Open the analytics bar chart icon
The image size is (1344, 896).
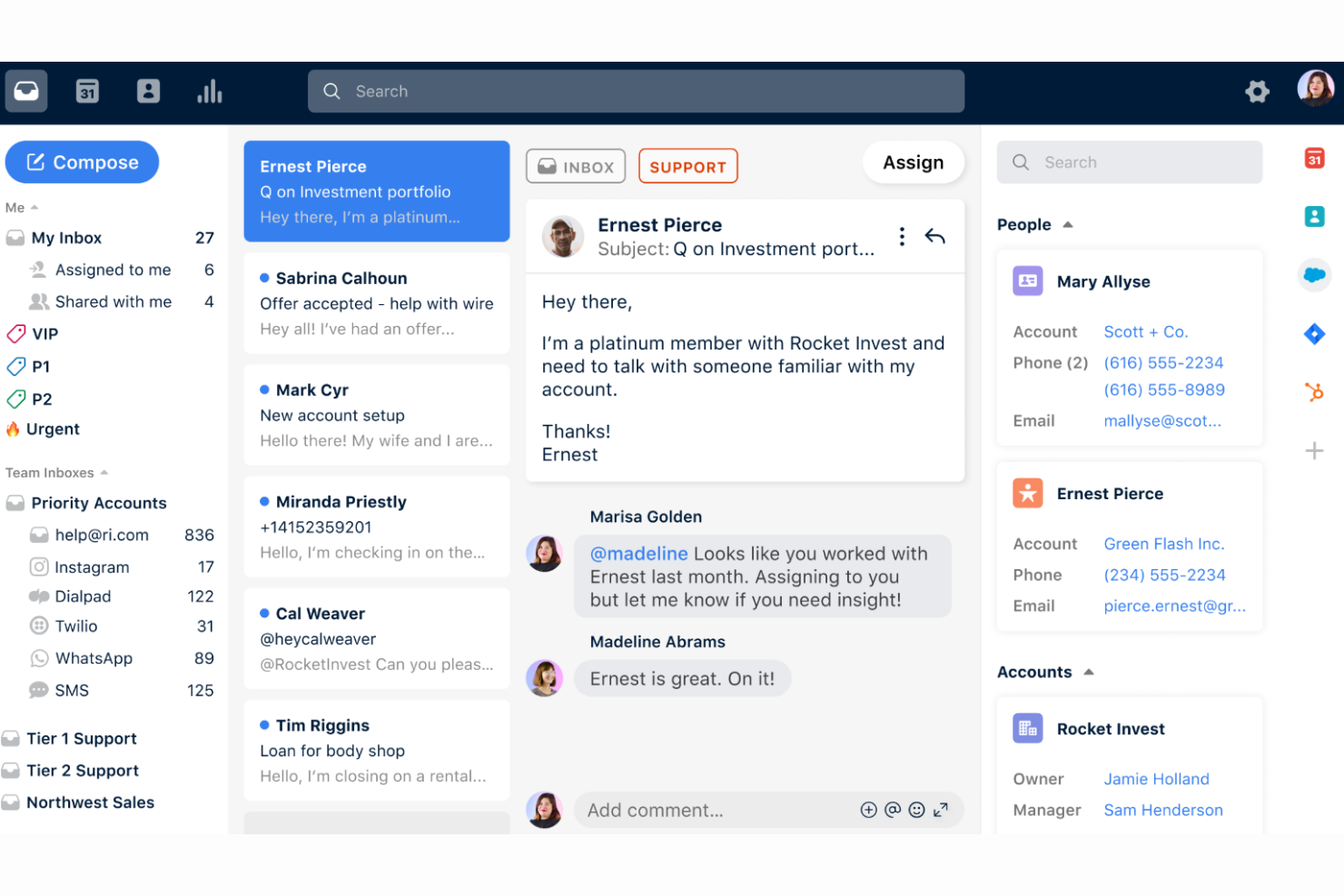tap(210, 91)
